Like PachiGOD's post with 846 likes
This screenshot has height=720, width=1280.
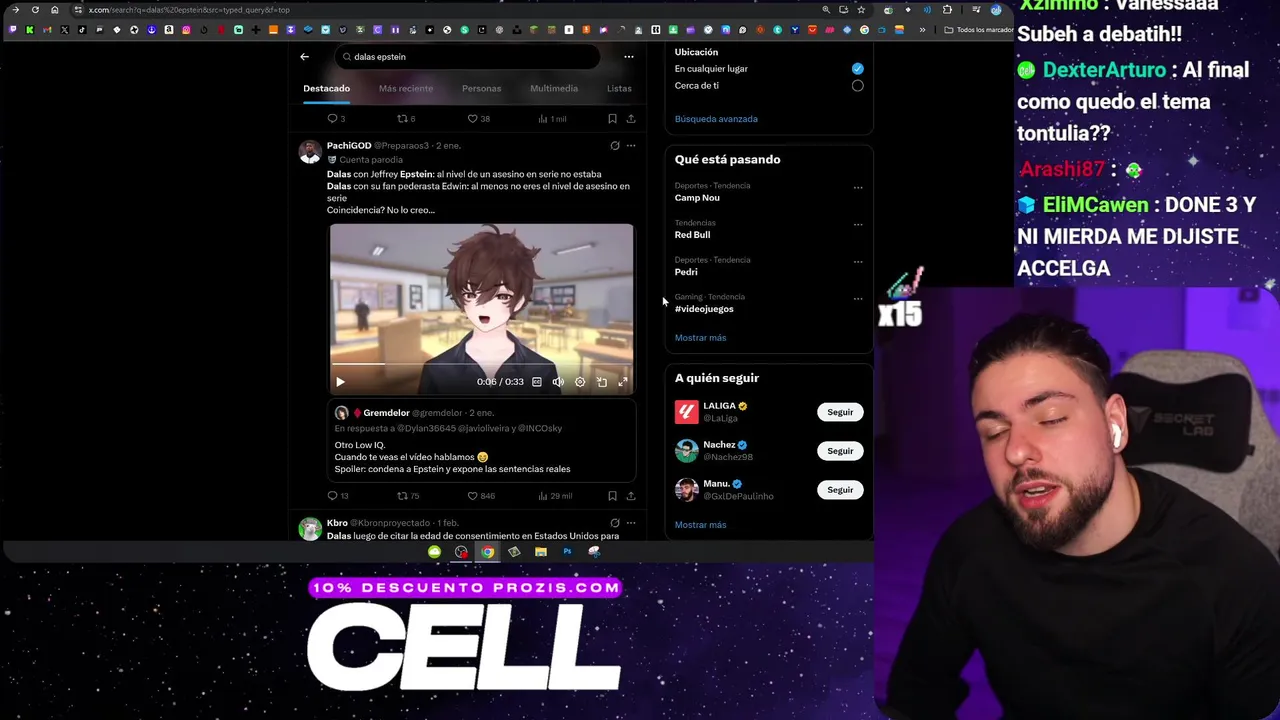point(481,496)
